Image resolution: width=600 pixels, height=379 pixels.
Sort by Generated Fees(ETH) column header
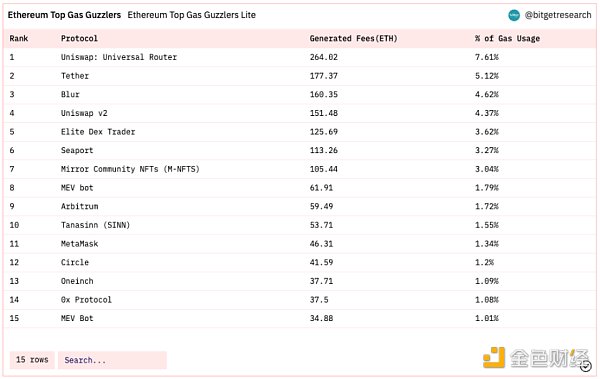(354, 38)
